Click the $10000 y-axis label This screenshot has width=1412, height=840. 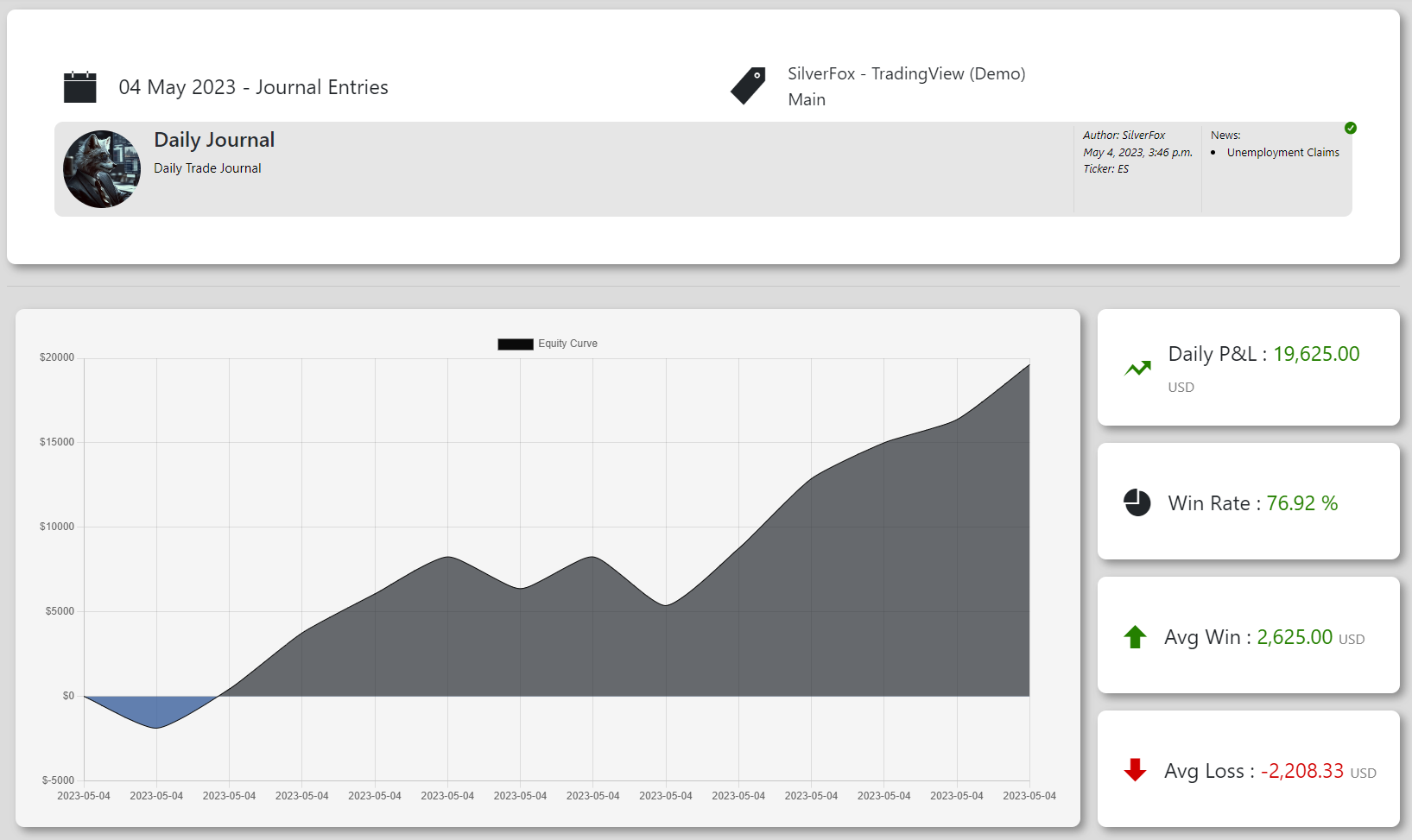[x=57, y=527]
